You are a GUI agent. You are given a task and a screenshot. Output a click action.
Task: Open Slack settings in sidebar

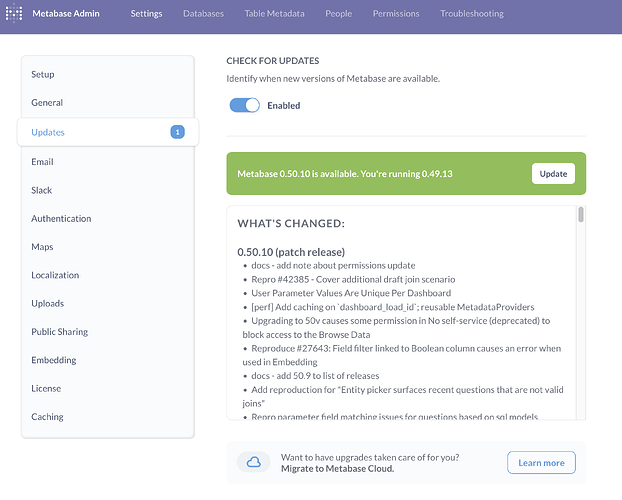(108, 190)
